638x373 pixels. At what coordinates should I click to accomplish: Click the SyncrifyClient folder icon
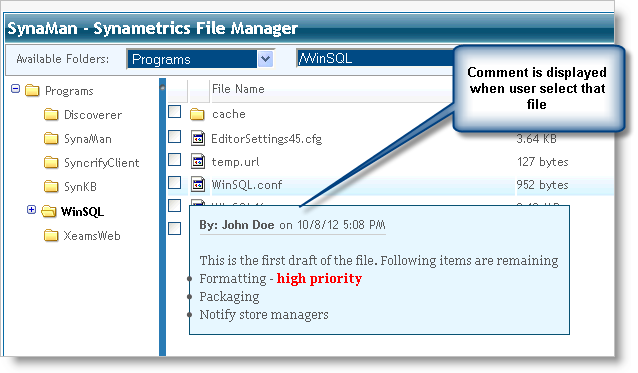51,163
